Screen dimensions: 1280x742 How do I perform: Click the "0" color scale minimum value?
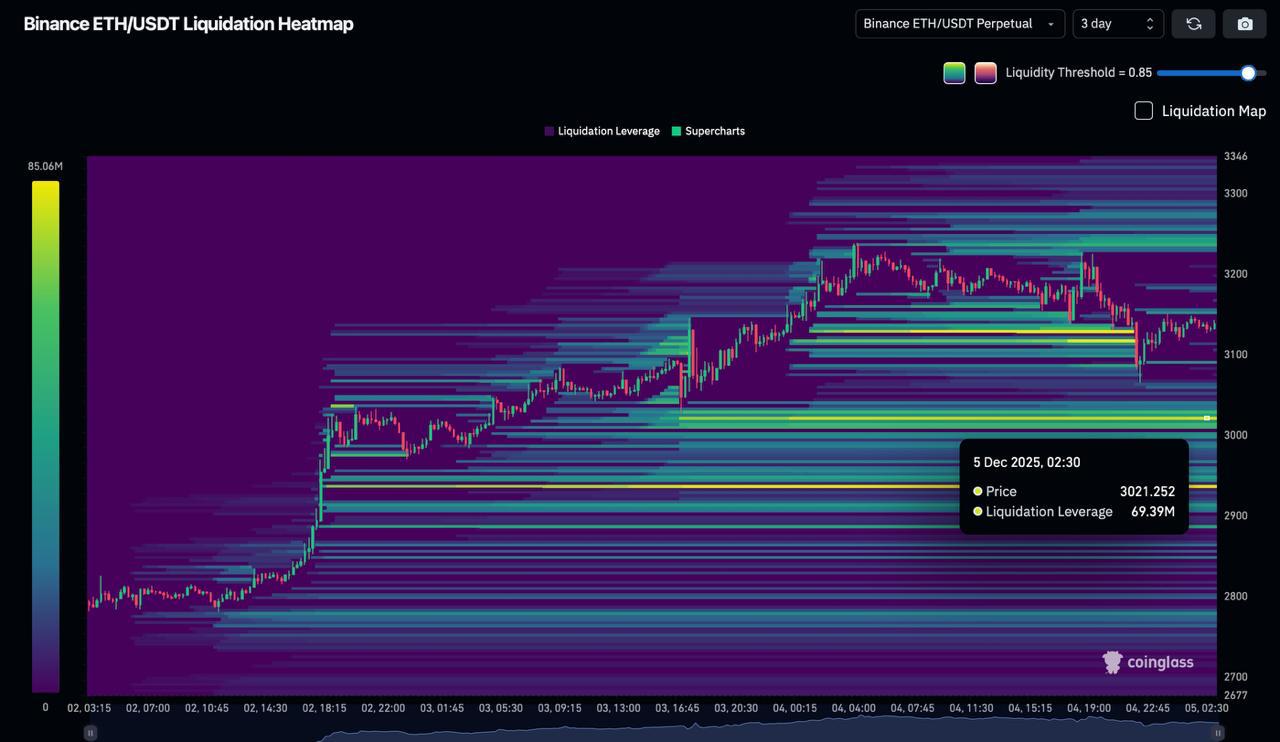[45, 707]
